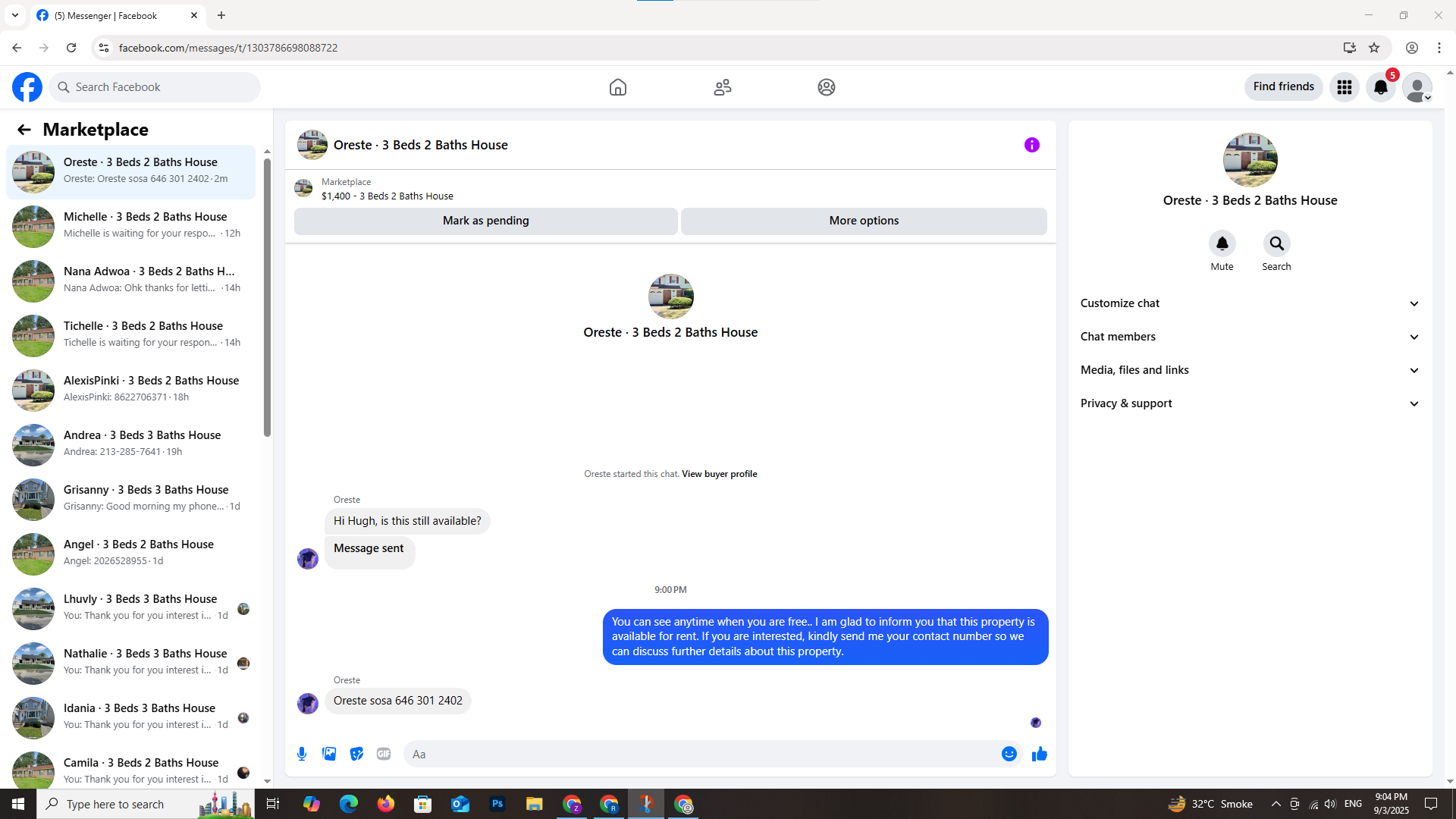Open Outlook from the taskbar
Screen dimensions: 1456x819
click(x=460, y=804)
